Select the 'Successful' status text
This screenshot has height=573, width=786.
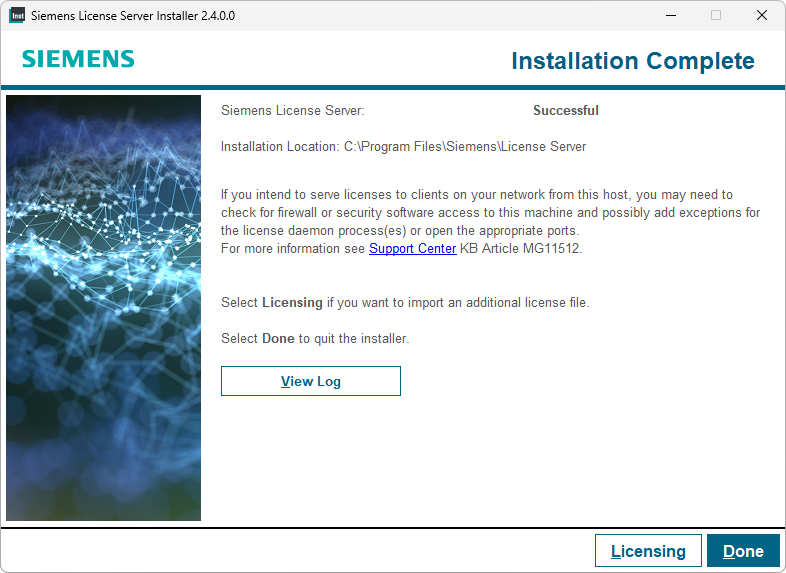click(566, 110)
